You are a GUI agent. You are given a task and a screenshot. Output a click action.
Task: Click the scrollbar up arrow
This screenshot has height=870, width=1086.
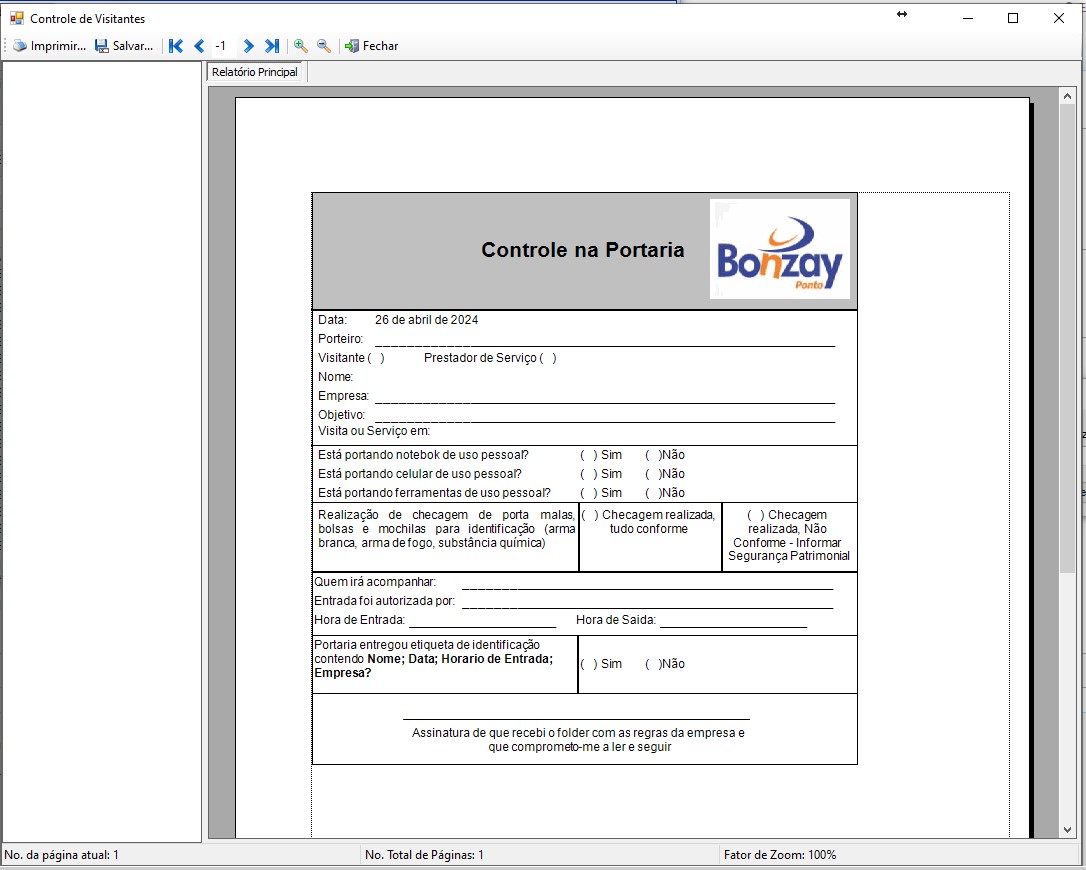coord(1067,96)
